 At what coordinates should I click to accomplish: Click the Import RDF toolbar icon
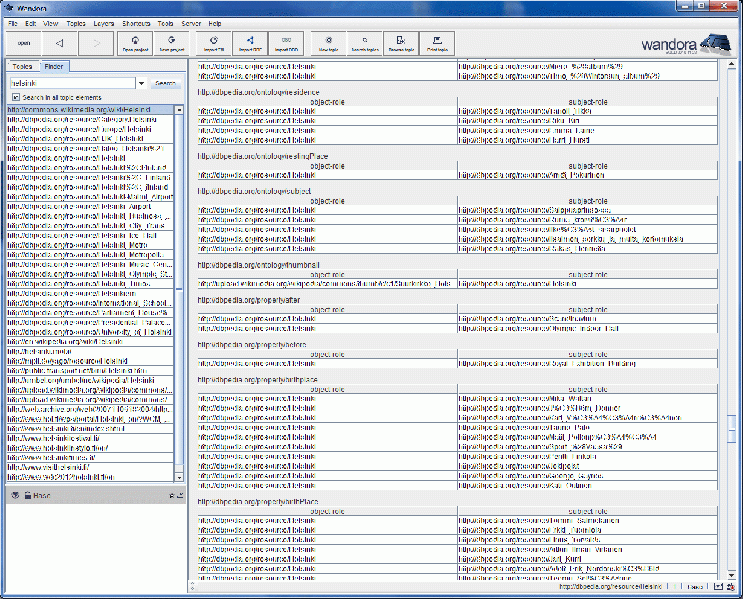250,42
